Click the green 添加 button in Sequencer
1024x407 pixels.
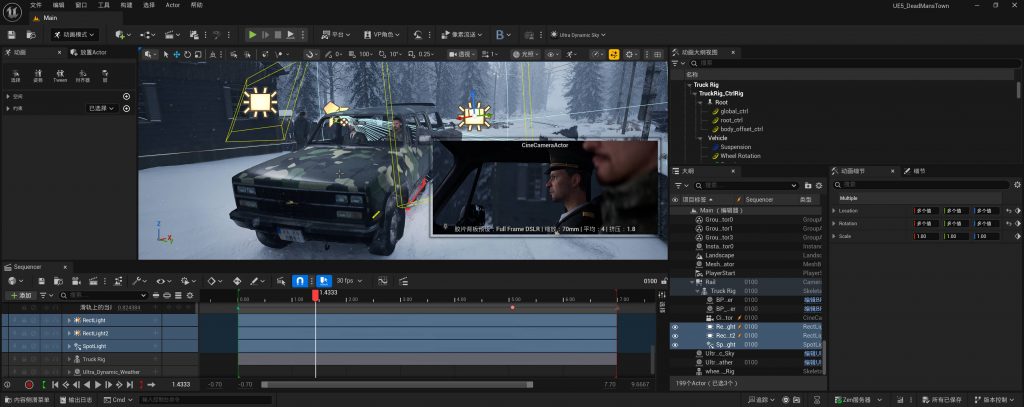pyautogui.click(x=21, y=296)
